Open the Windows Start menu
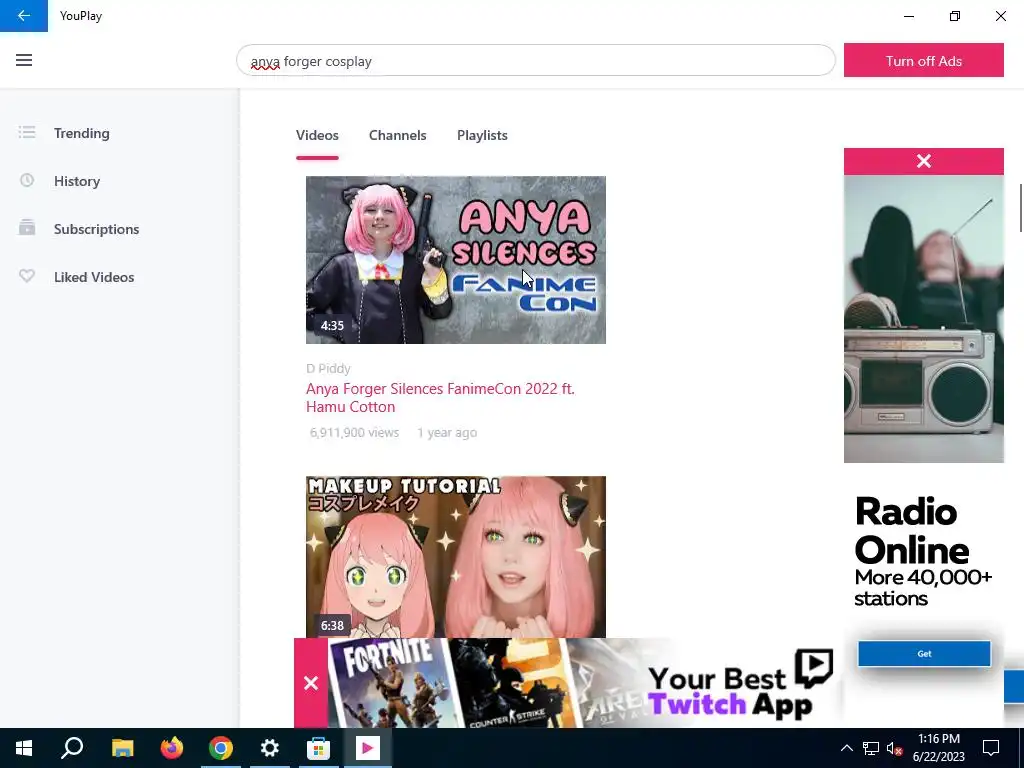This screenshot has height=768, width=1024. pyautogui.click(x=24, y=748)
